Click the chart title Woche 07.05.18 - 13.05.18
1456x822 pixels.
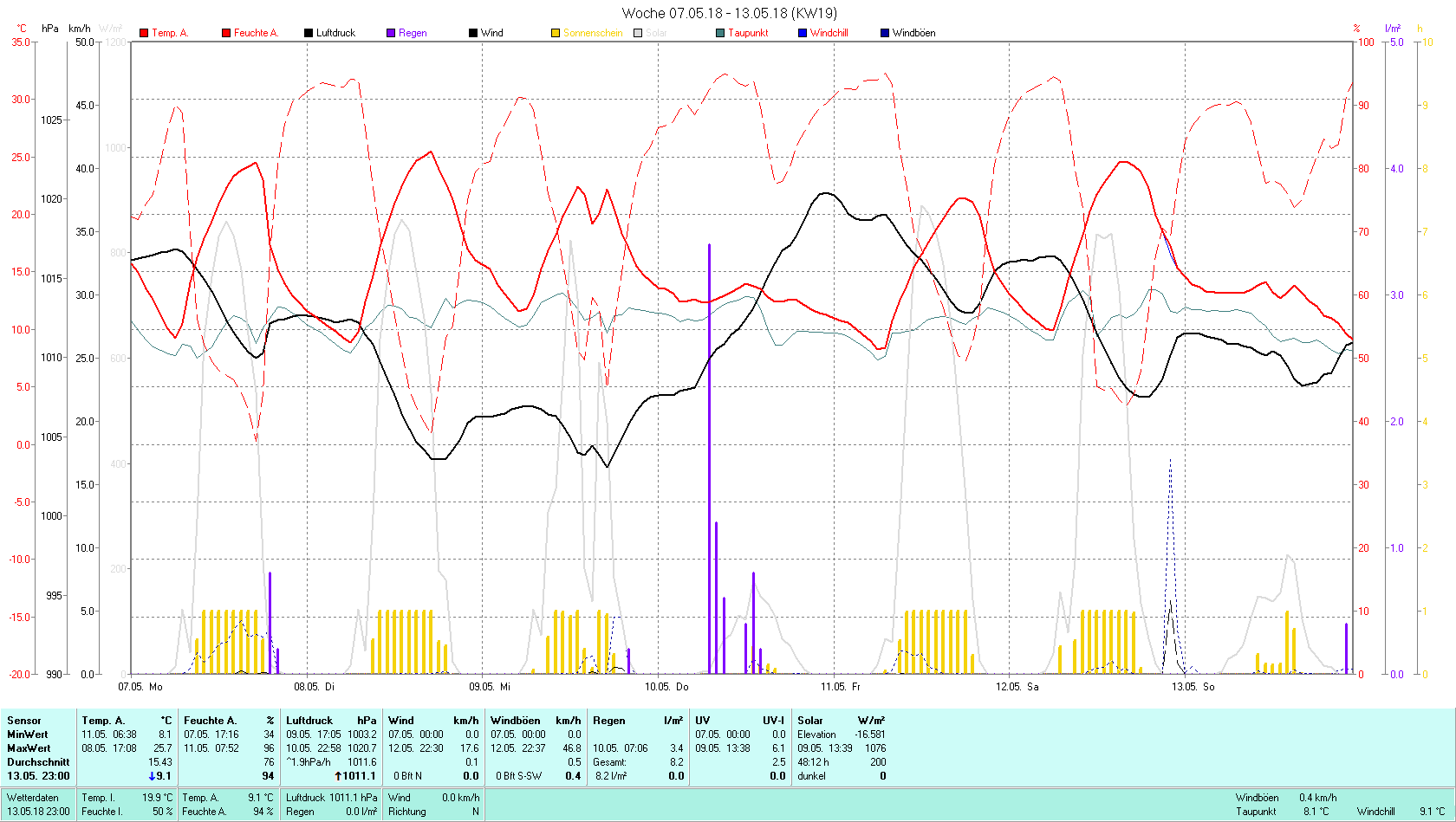click(x=729, y=13)
